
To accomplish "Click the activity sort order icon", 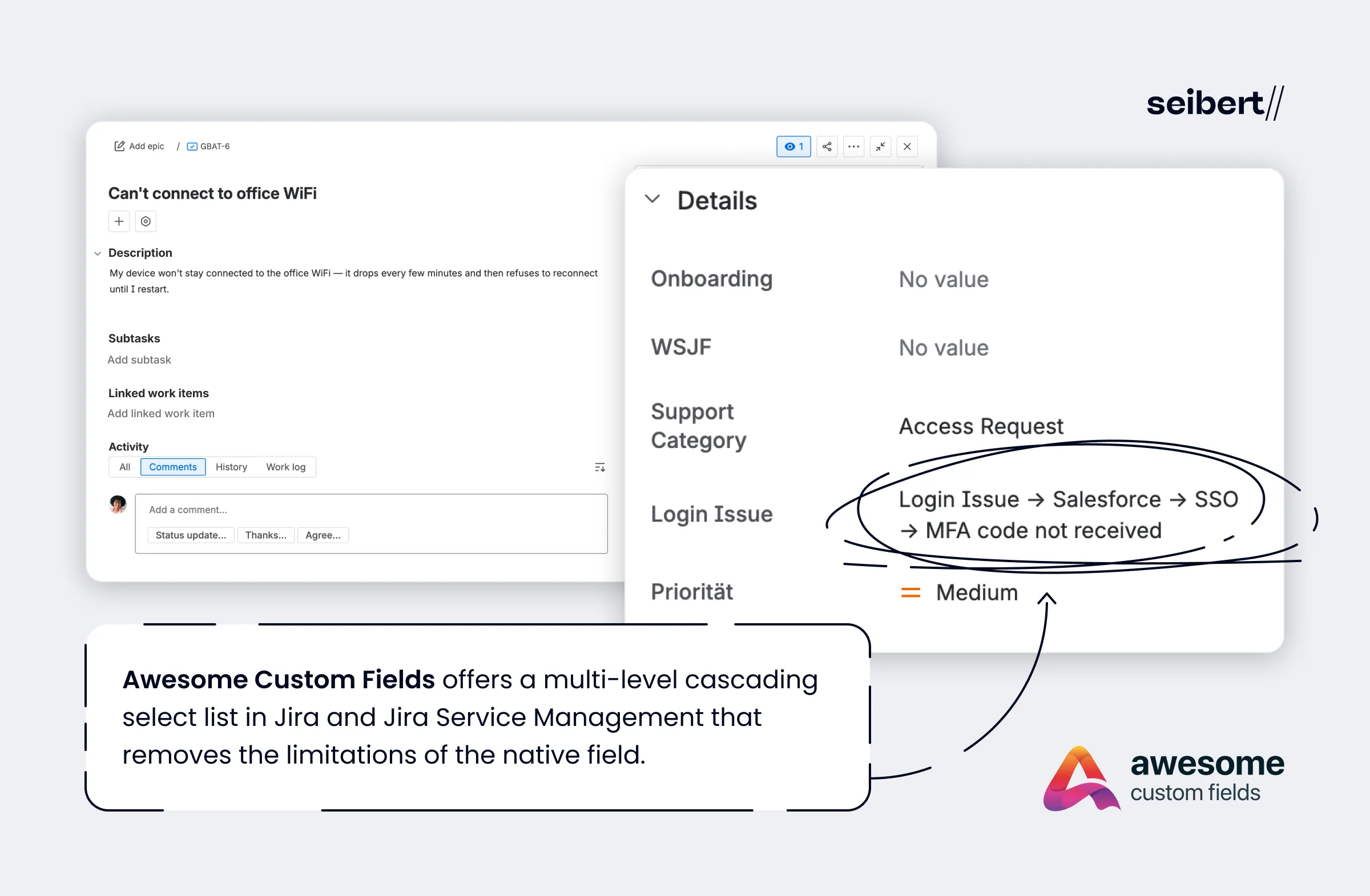I will tap(599, 467).
